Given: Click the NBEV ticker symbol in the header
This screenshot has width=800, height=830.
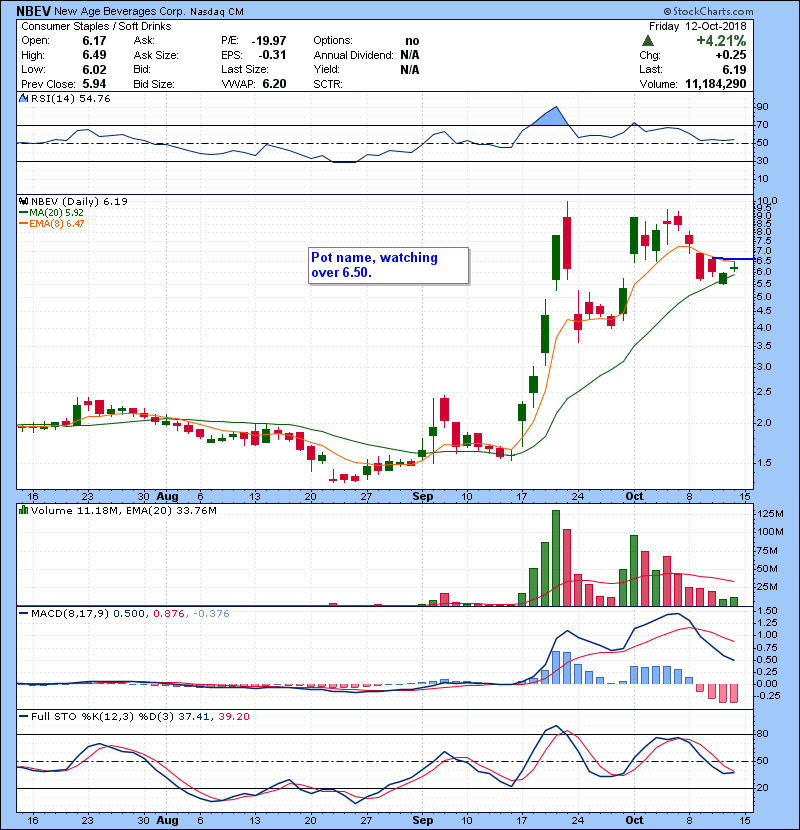Looking at the screenshot, I should (x=33, y=11).
